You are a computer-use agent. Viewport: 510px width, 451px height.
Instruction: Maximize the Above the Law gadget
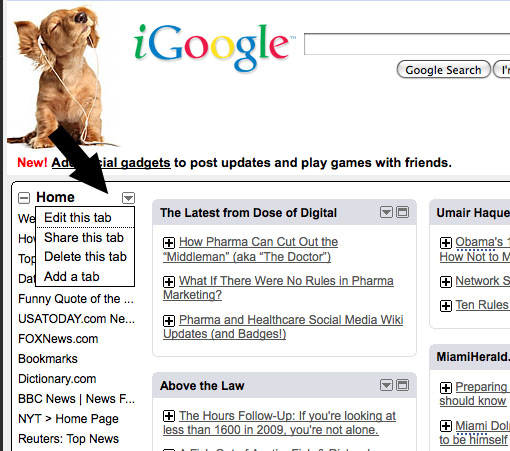pos(403,385)
